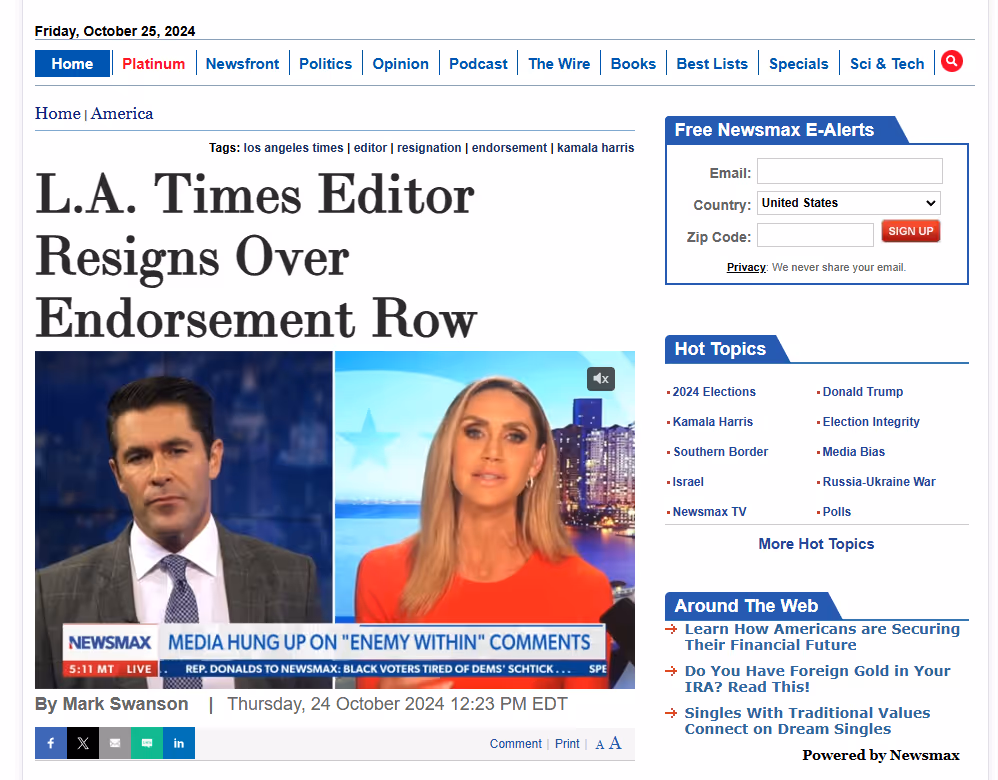This screenshot has height=780, width=998.
Task: Expand More Hot Topics
Action: [816, 543]
